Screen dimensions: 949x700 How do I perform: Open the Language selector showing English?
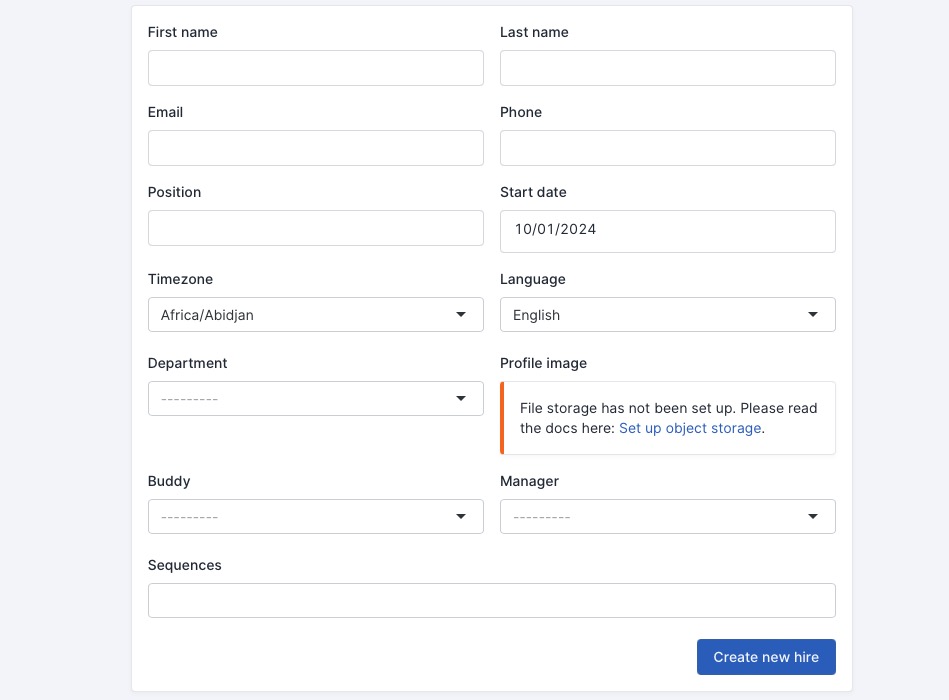[x=650, y=314]
